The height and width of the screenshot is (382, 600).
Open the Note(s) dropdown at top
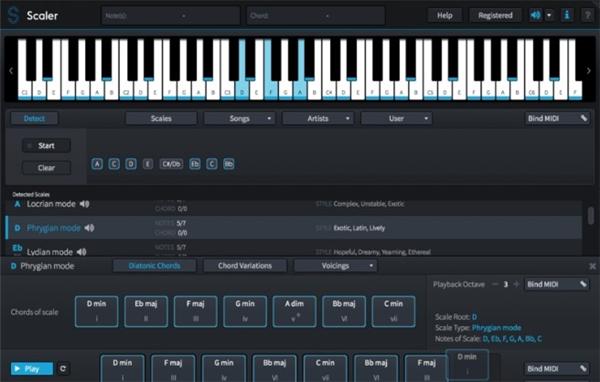(171, 16)
